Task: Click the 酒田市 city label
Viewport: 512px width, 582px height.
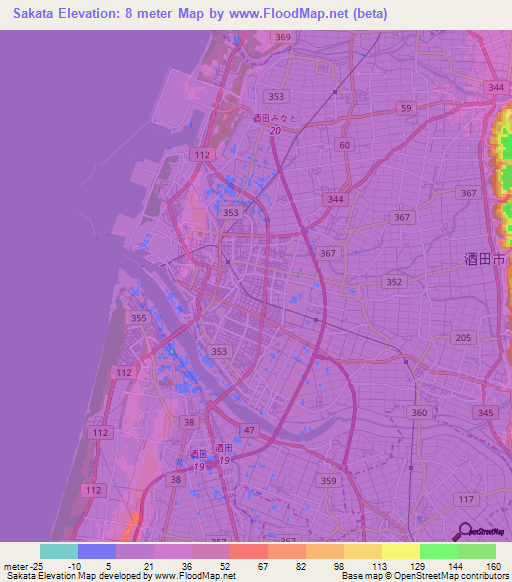Action: click(485, 259)
